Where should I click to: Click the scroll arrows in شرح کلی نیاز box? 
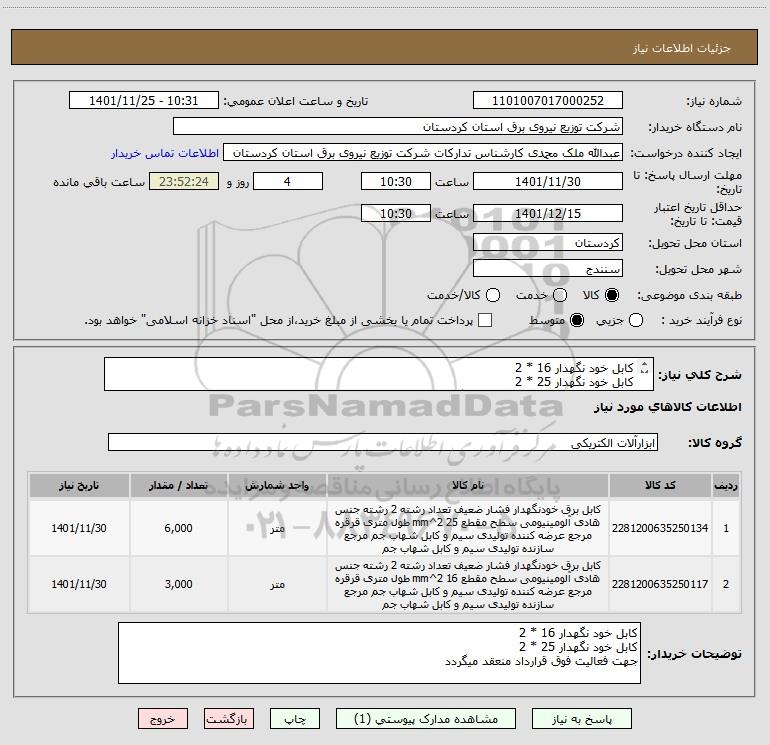[x=644, y=367]
